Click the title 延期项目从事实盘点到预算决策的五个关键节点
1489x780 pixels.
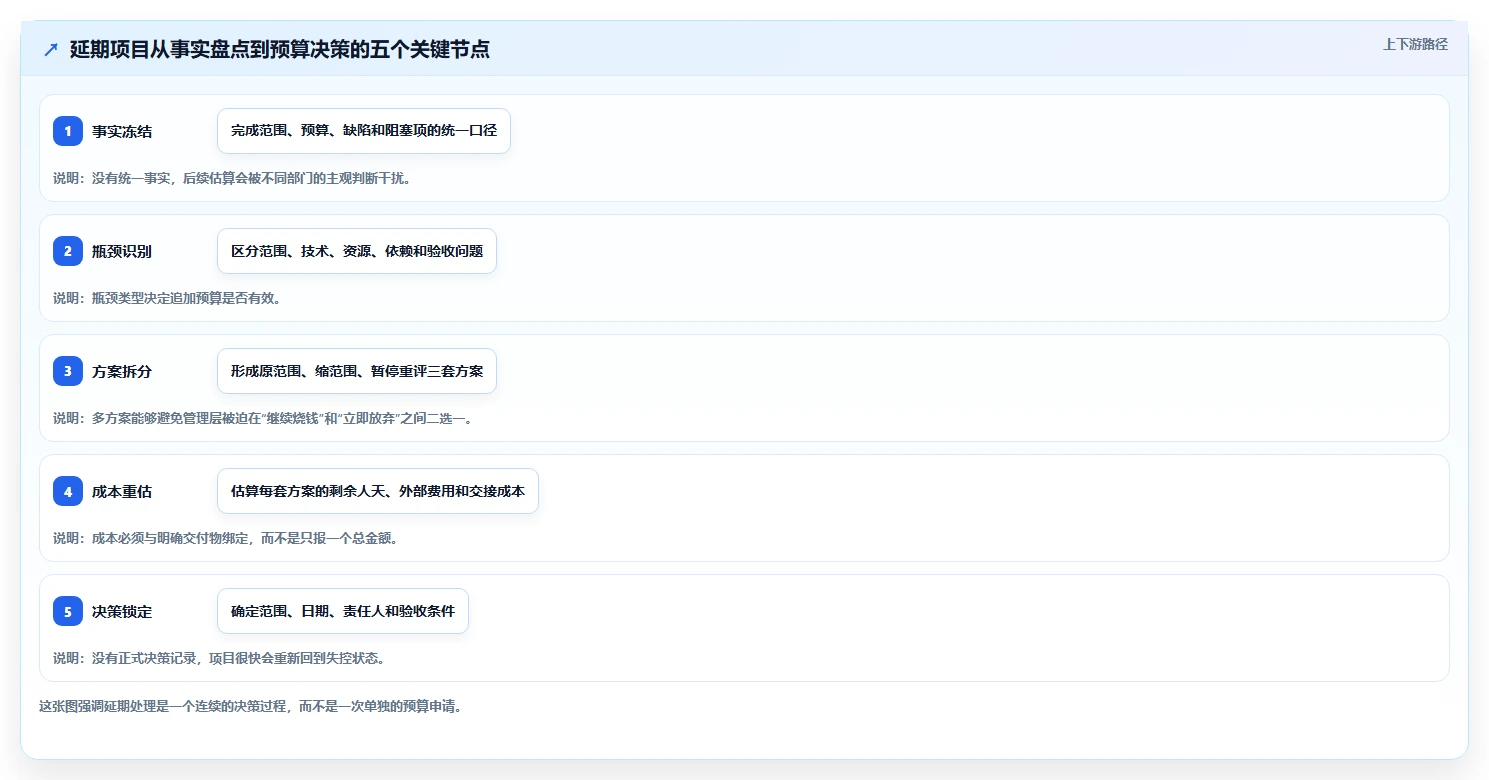(x=279, y=49)
